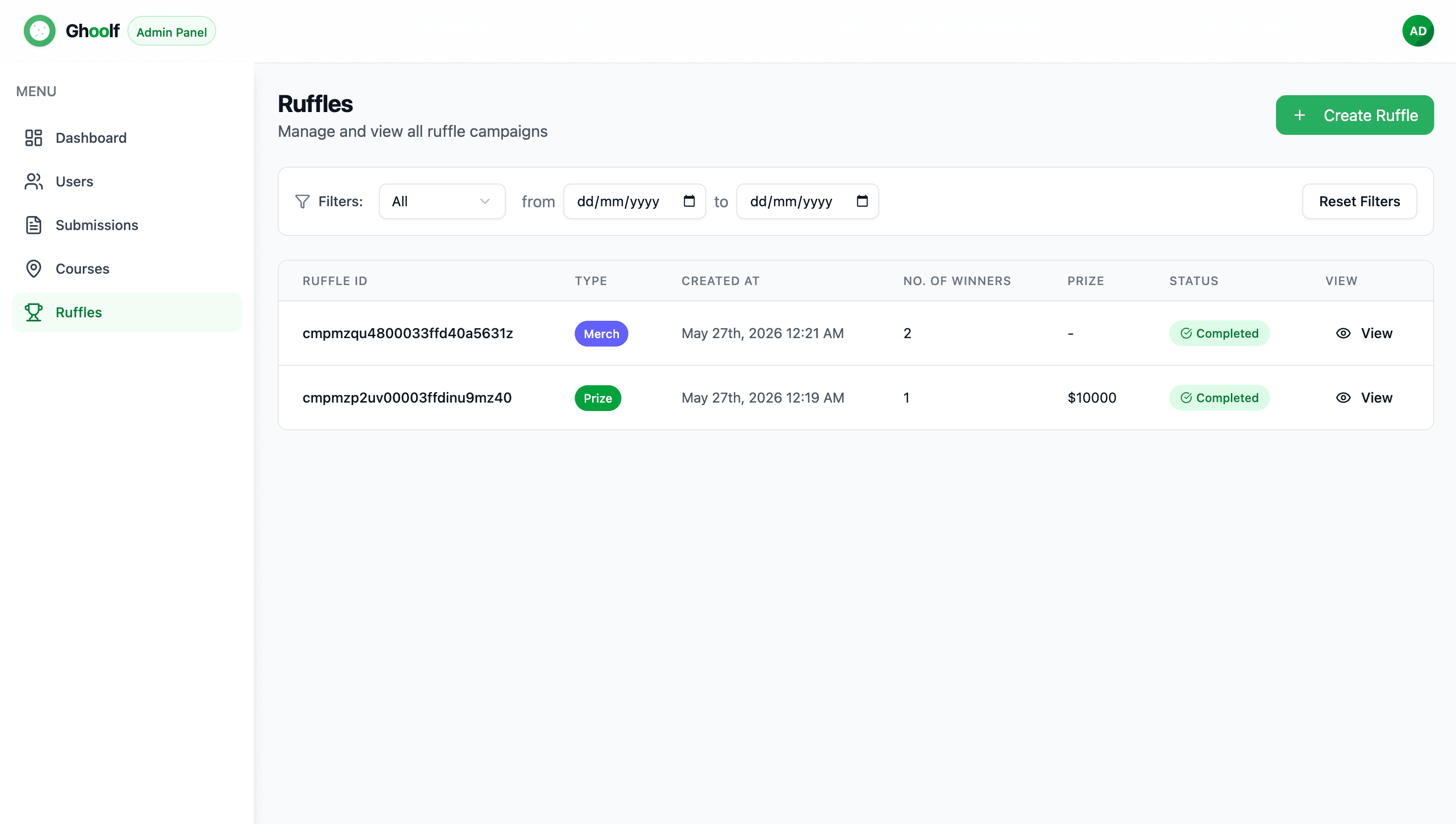Click 'Manage and view all ruffle campaigns' subtitle
The width and height of the screenshot is (1456, 824).
(413, 131)
